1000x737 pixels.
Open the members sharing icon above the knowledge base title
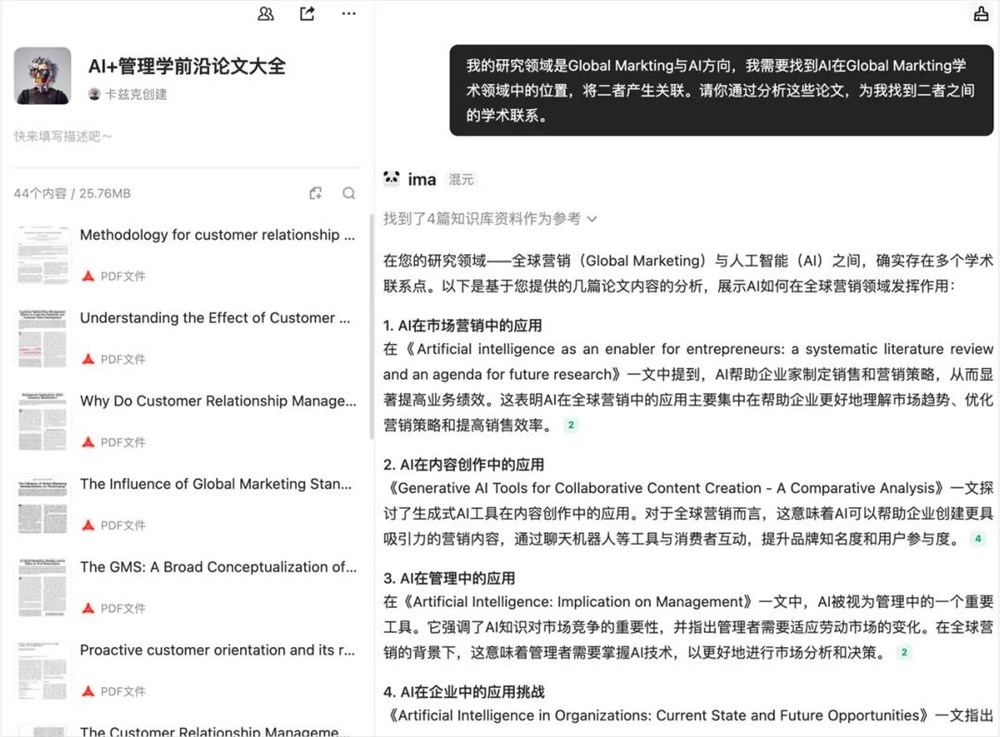266,13
